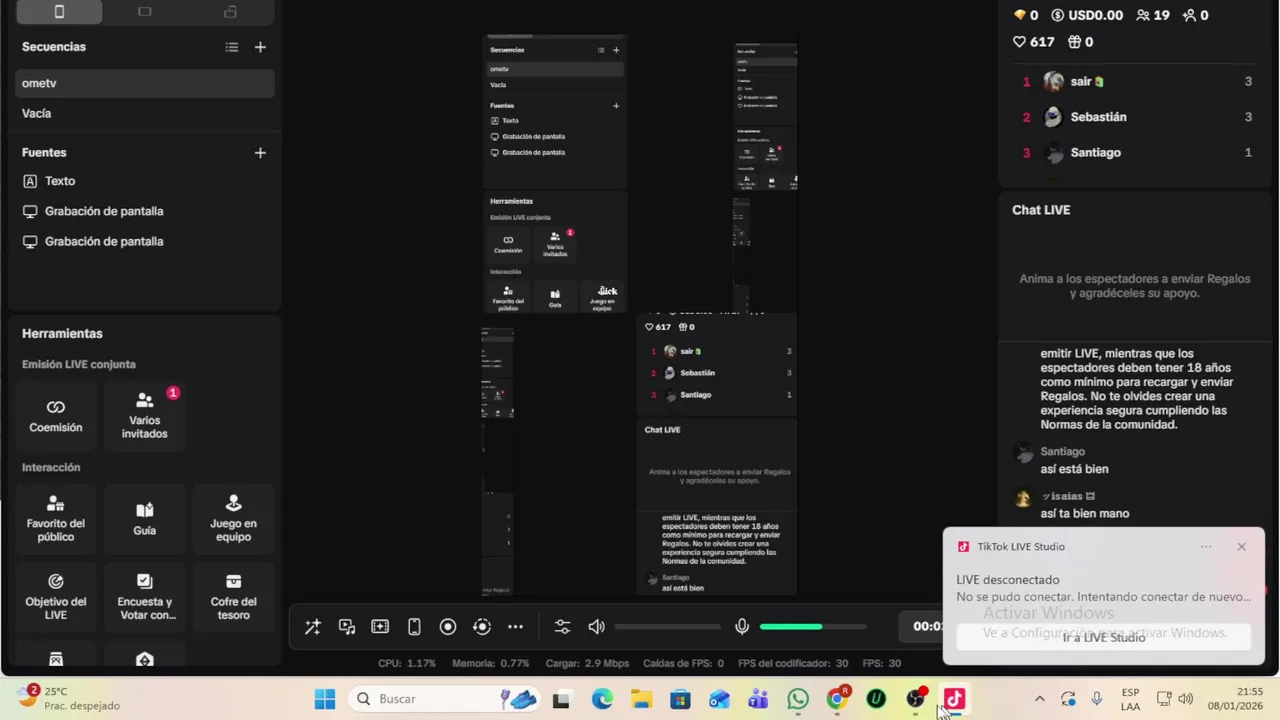
Task: Open the weather widget showing 25°C
Action: coord(70,698)
